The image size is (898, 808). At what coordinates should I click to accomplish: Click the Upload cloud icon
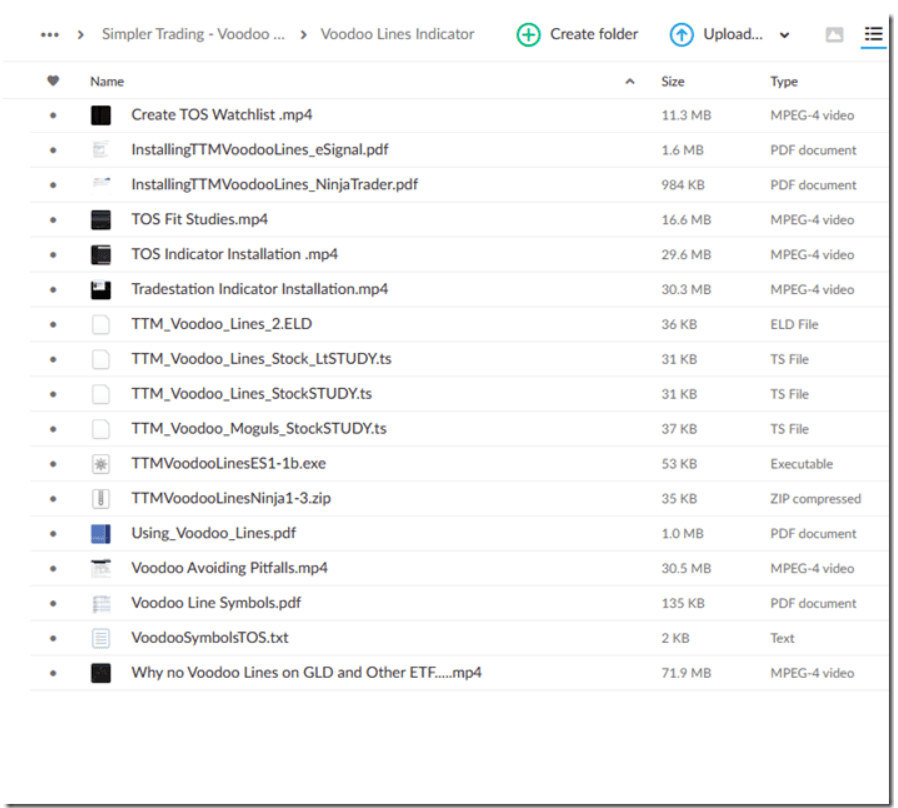pyautogui.click(x=681, y=33)
